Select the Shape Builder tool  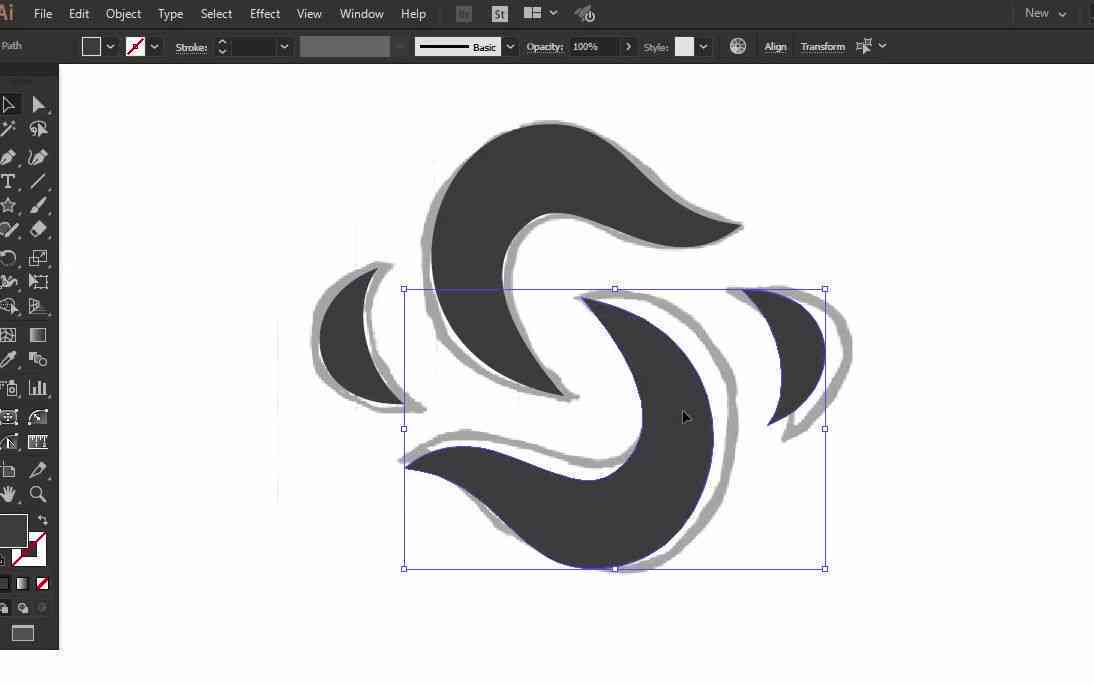click(8, 306)
